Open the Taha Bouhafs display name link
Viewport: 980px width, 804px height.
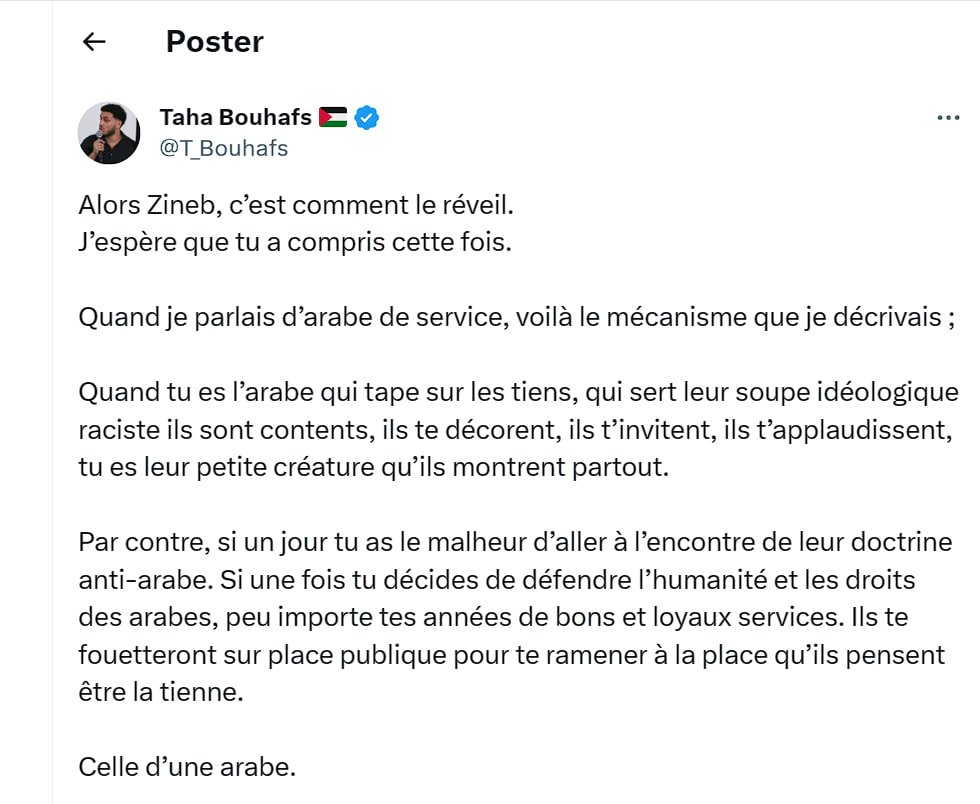(x=236, y=118)
